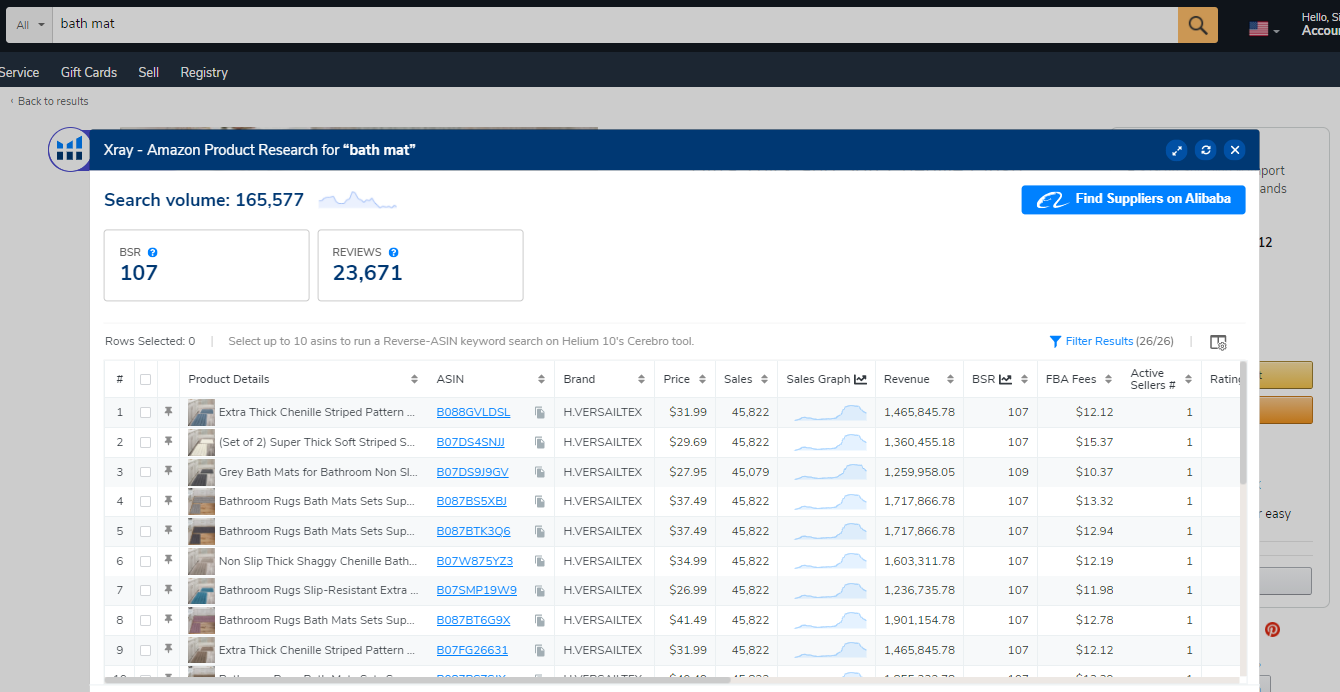Pin row 3 product
The height and width of the screenshot is (692, 1340).
coord(169,472)
